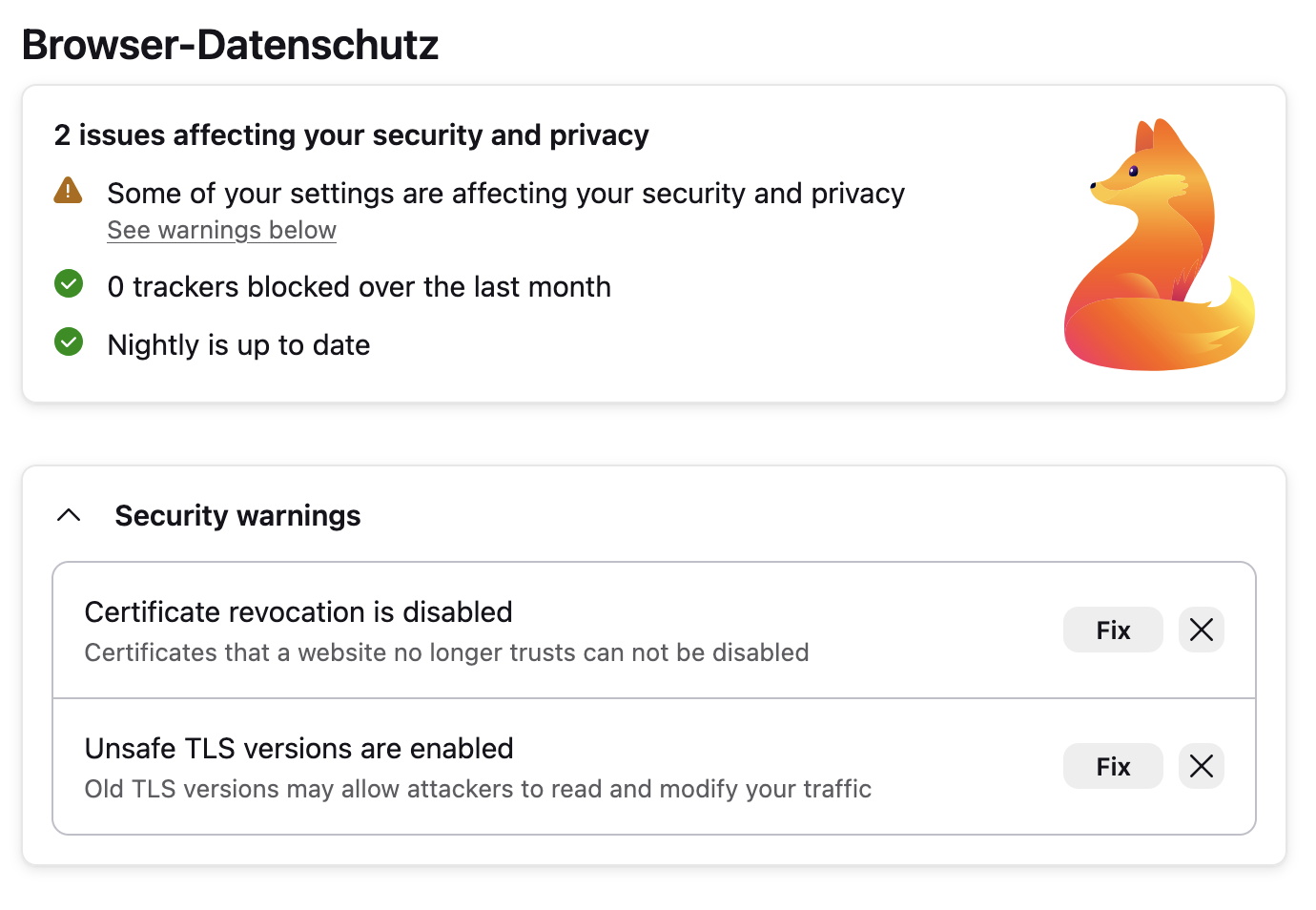The width and height of the screenshot is (1316, 910).
Task: Dismiss the certificate revocation warning
Action: tap(1201, 630)
